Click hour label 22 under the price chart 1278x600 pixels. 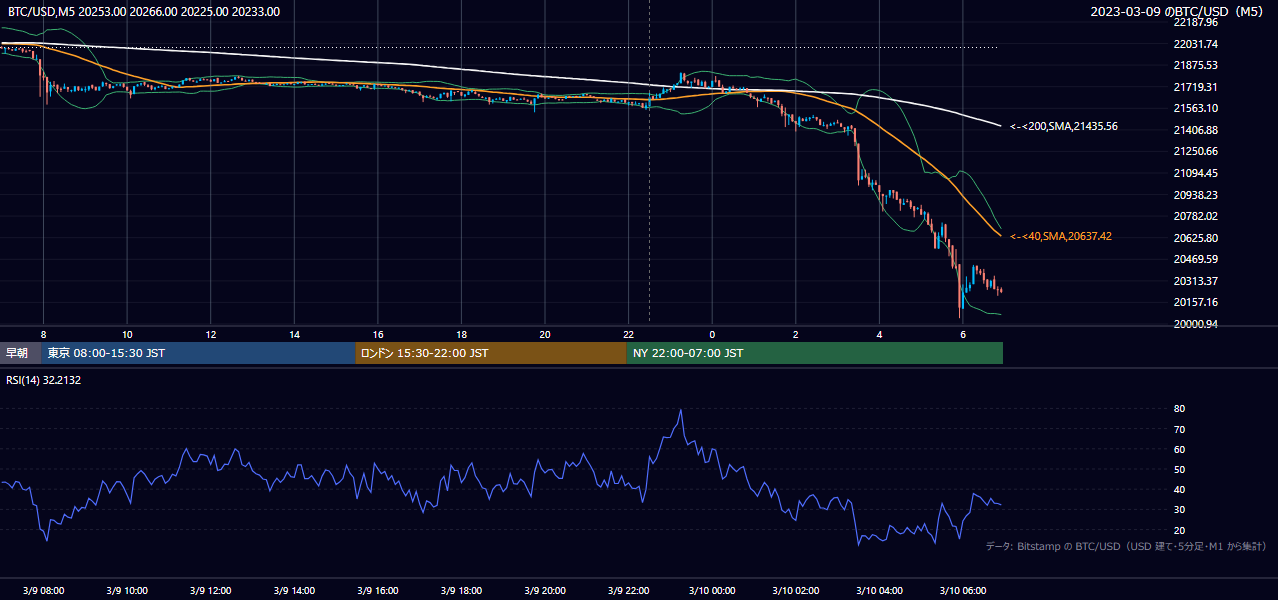pyautogui.click(x=629, y=334)
